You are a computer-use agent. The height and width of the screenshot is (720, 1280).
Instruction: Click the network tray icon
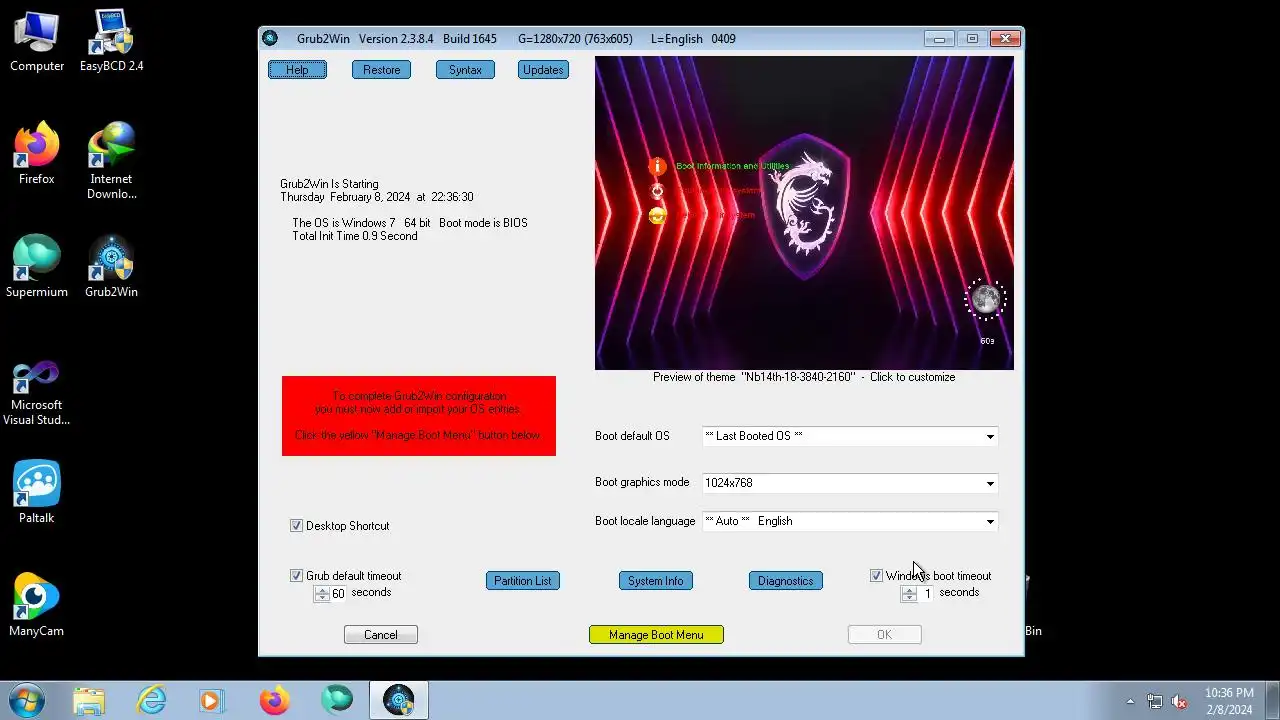point(1155,702)
